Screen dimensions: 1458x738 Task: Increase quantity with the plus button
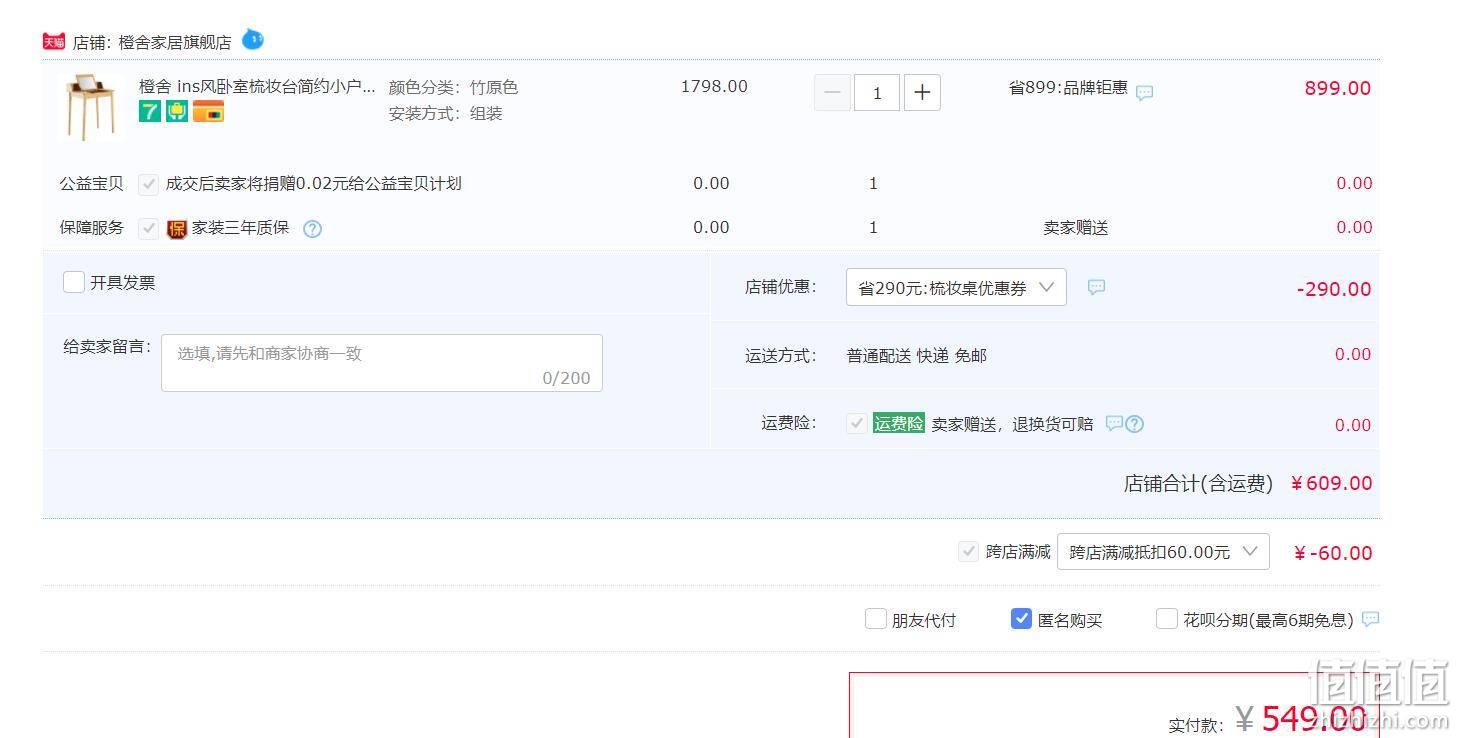[x=922, y=93]
